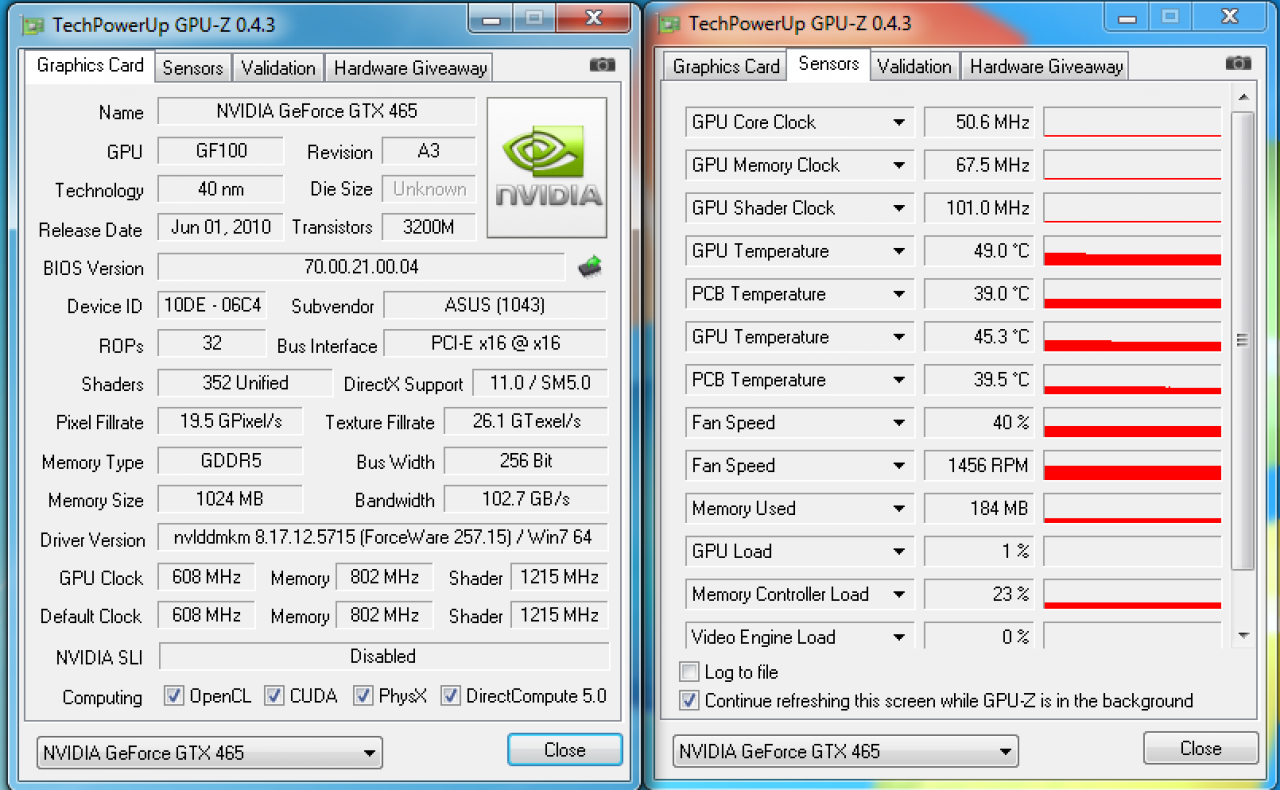This screenshot has width=1280, height=790.
Task: Click Close button in Sensors window
Action: pos(1200,748)
